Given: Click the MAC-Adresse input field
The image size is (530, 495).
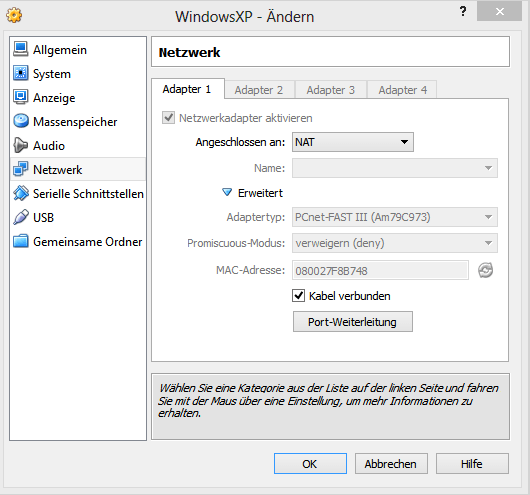Looking at the screenshot, I should 380,270.
